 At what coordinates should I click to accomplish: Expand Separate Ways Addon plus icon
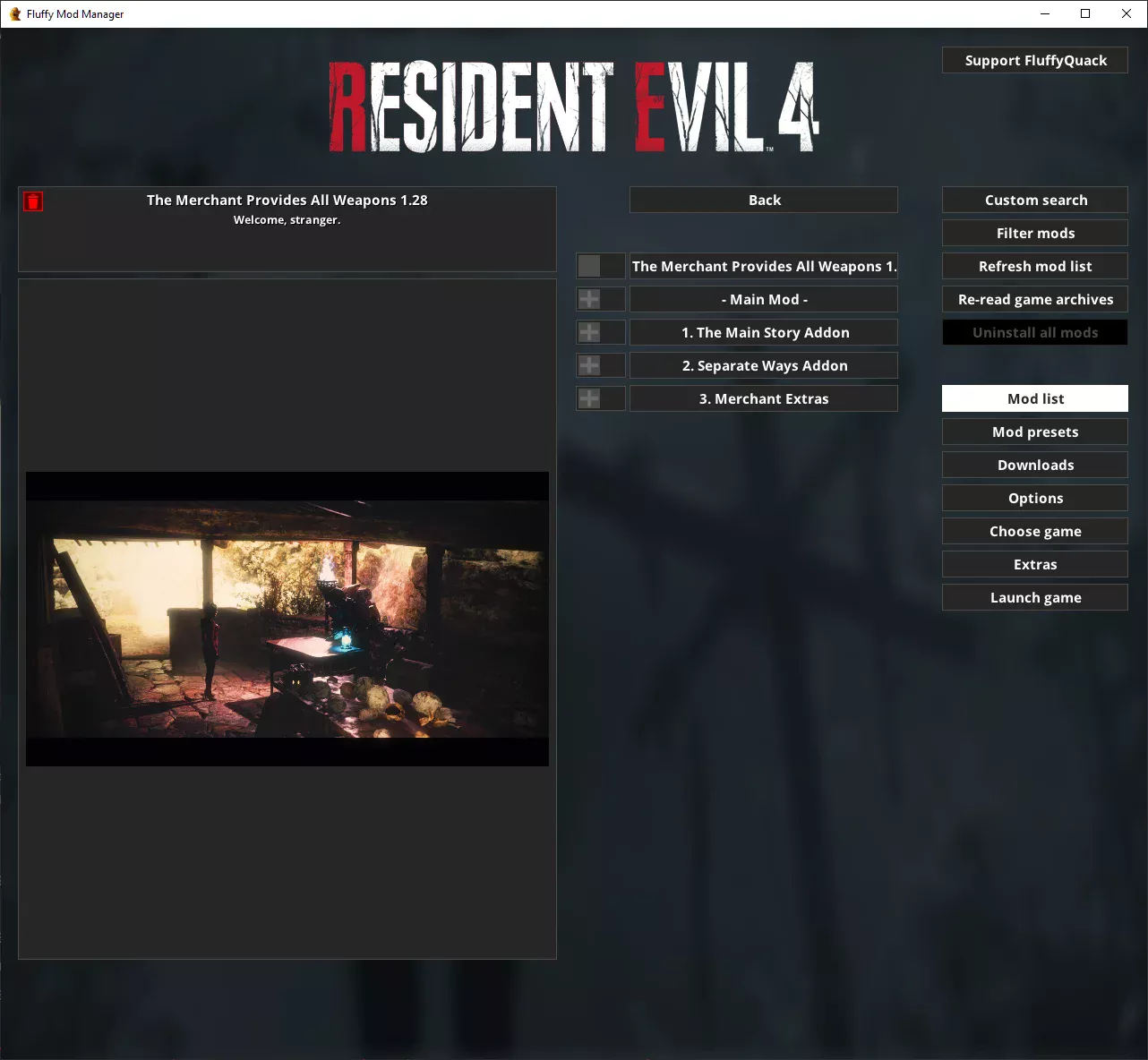[x=589, y=365]
